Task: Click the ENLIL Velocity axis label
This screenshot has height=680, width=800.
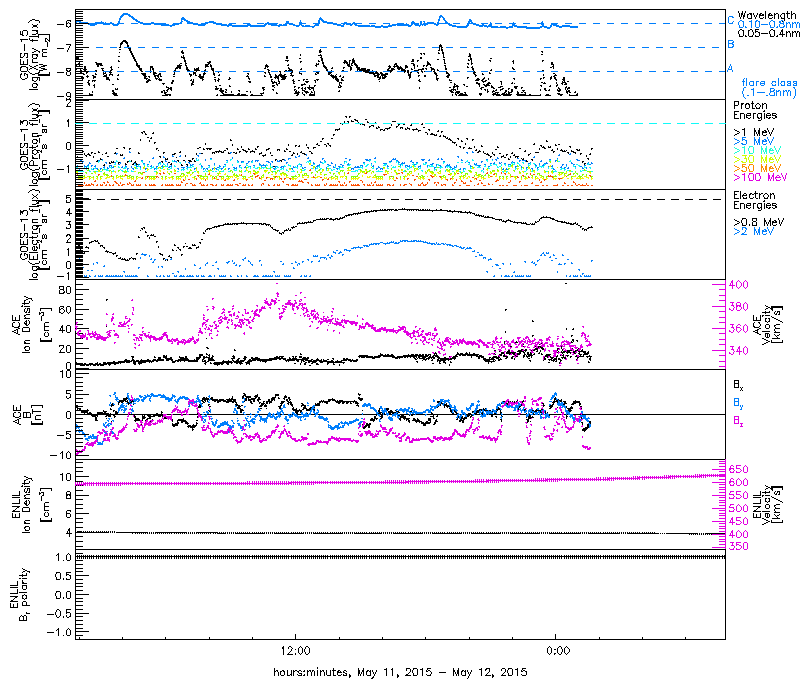Action: [767, 504]
